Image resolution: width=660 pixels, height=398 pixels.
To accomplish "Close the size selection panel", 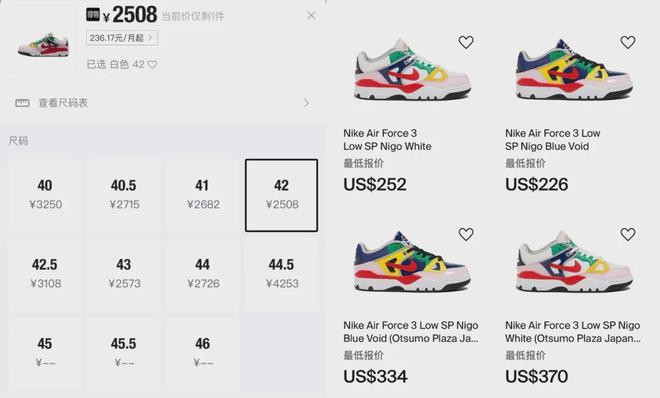I will pos(311,16).
